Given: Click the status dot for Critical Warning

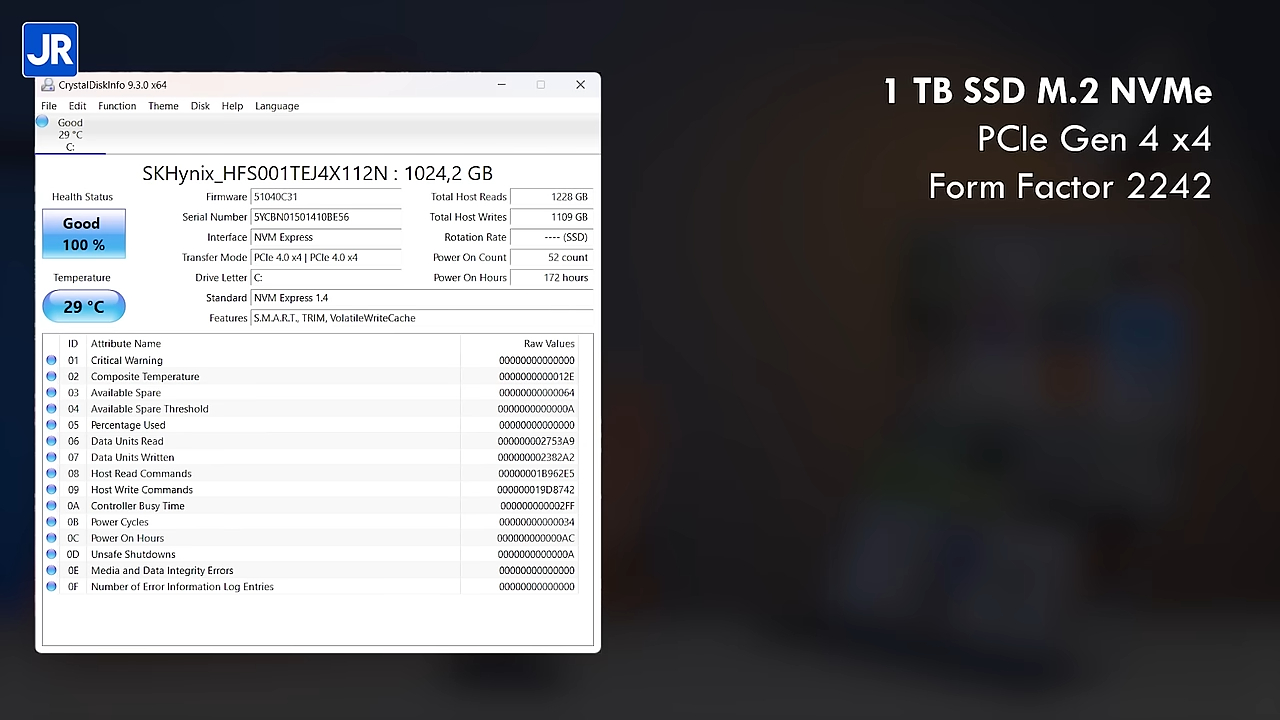Looking at the screenshot, I should click(51, 360).
